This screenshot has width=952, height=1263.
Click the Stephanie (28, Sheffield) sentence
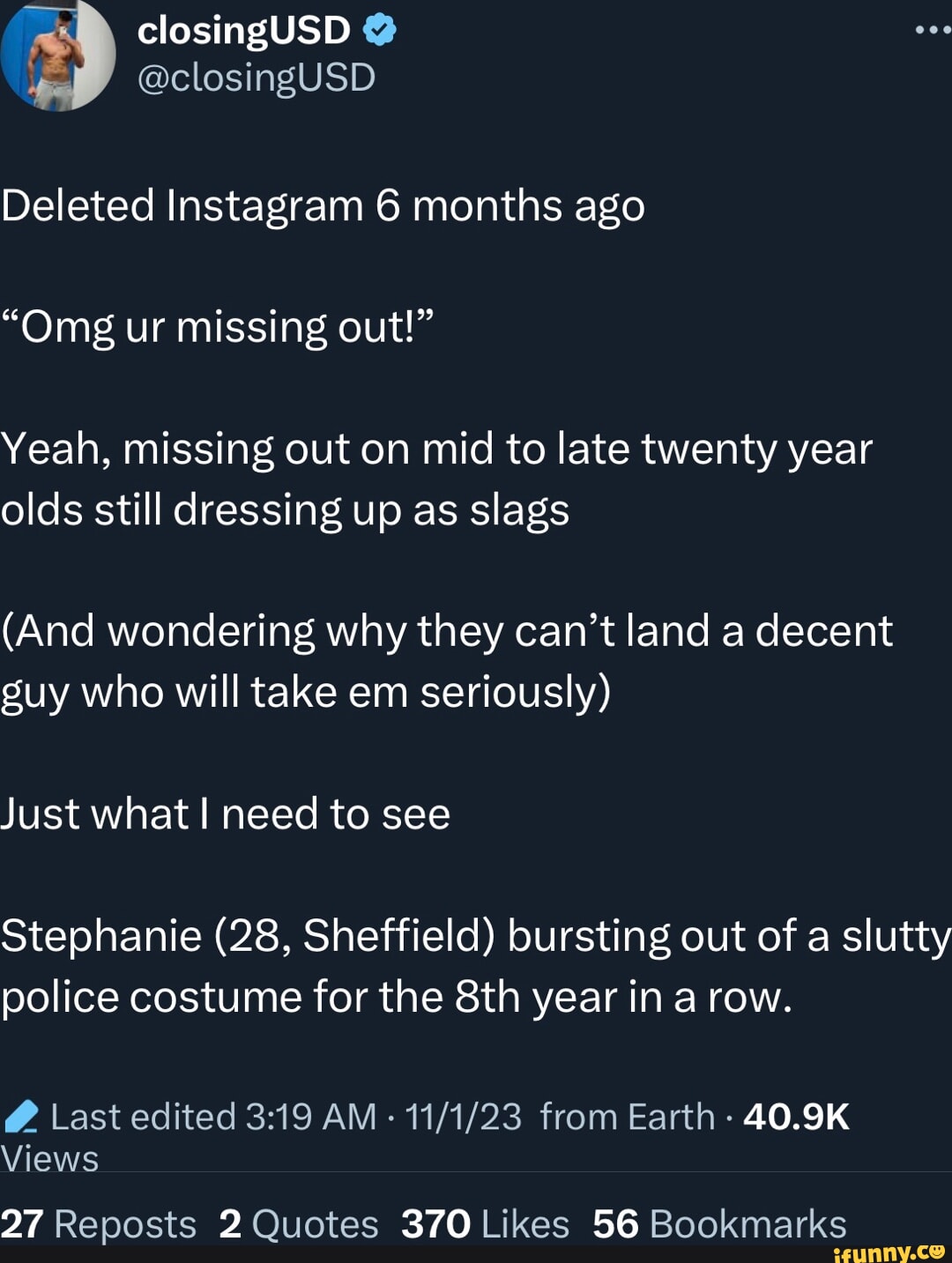click(476, 966)
